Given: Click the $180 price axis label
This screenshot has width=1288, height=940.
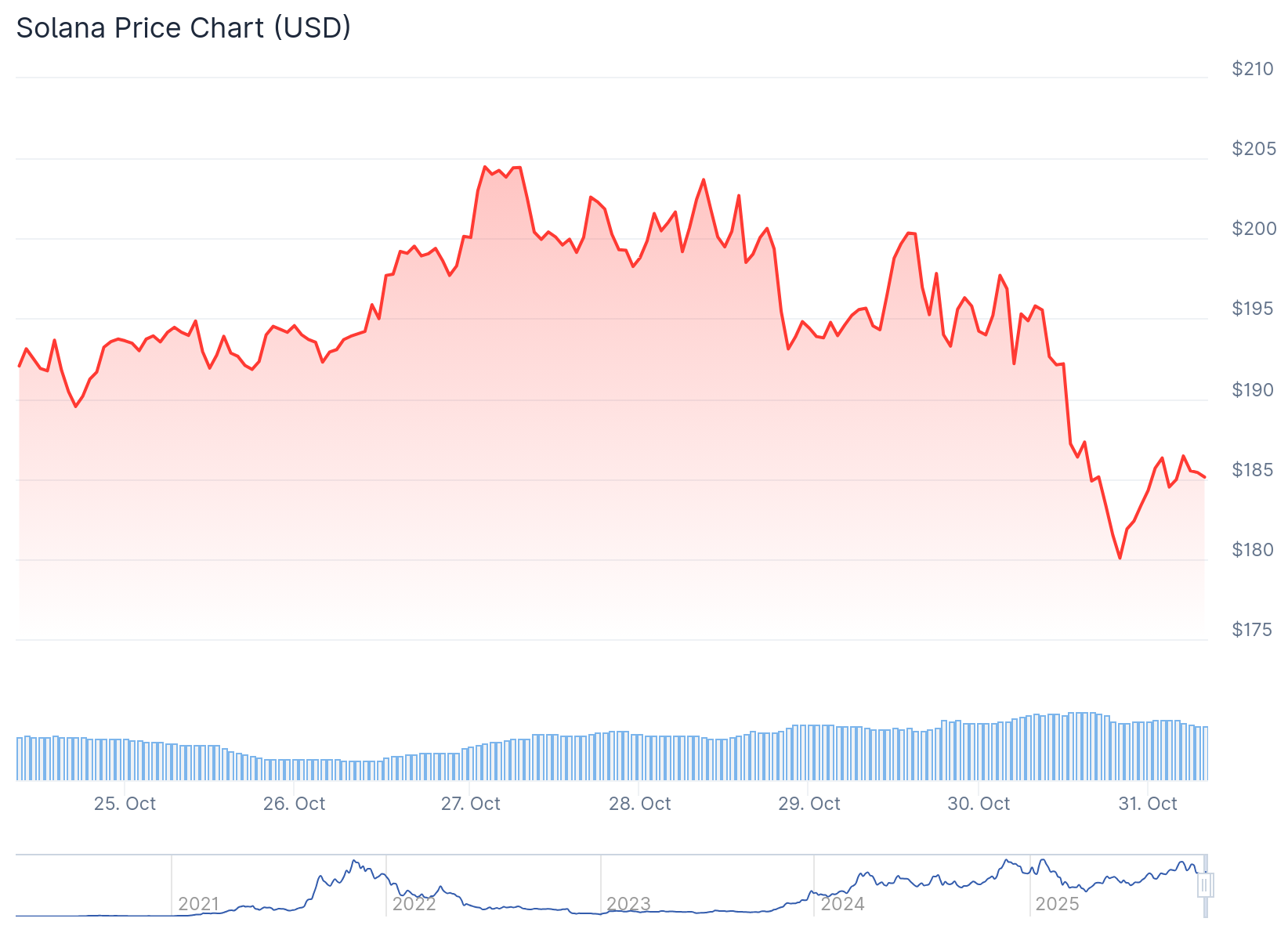Looking at the screenshot, I should coord(1253,550).
